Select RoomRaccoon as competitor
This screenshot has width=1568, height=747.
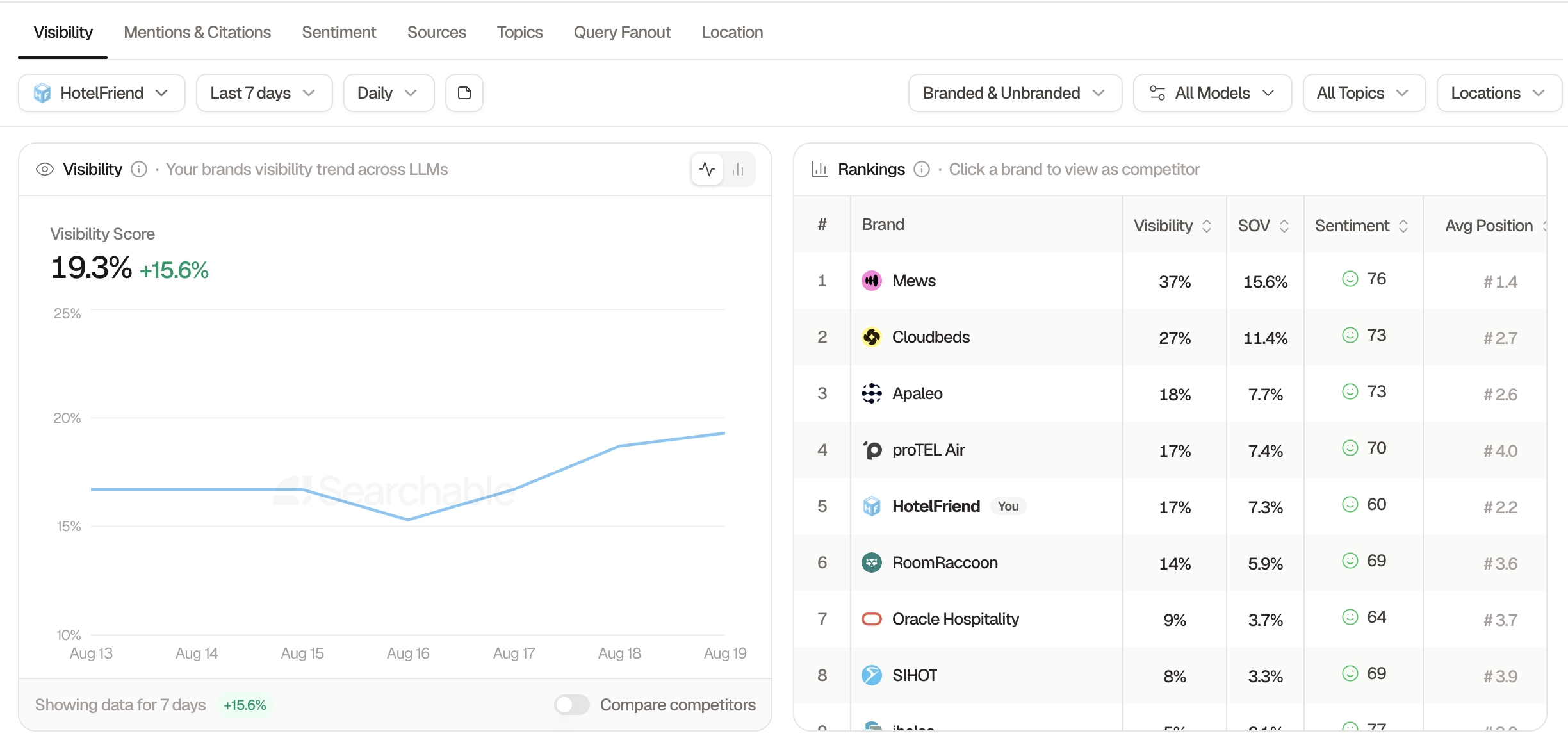(945, 562)
